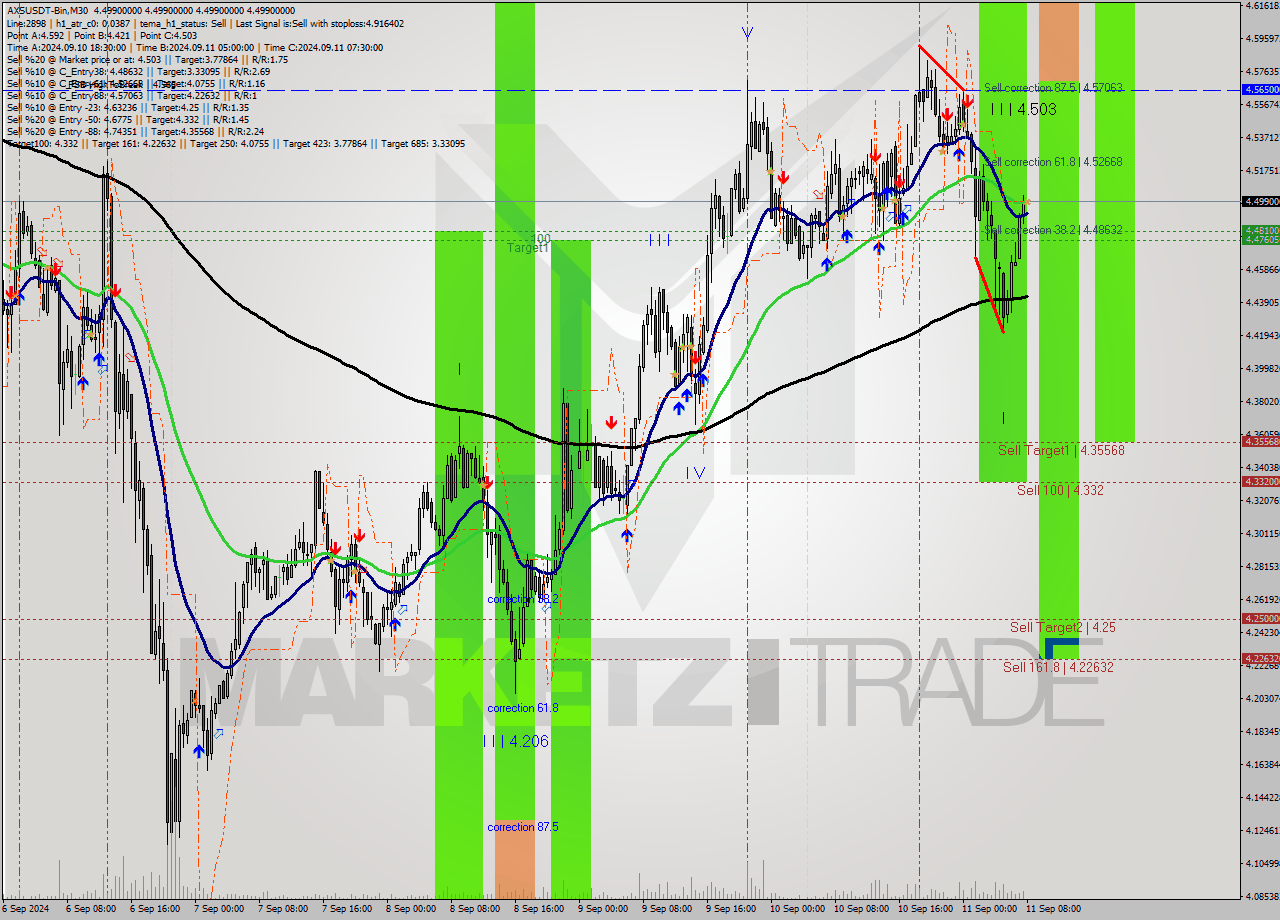Click 'Sell correction 87.5 | 4.57063' label
1280x920 pixels.
[x=1053, y=88]
